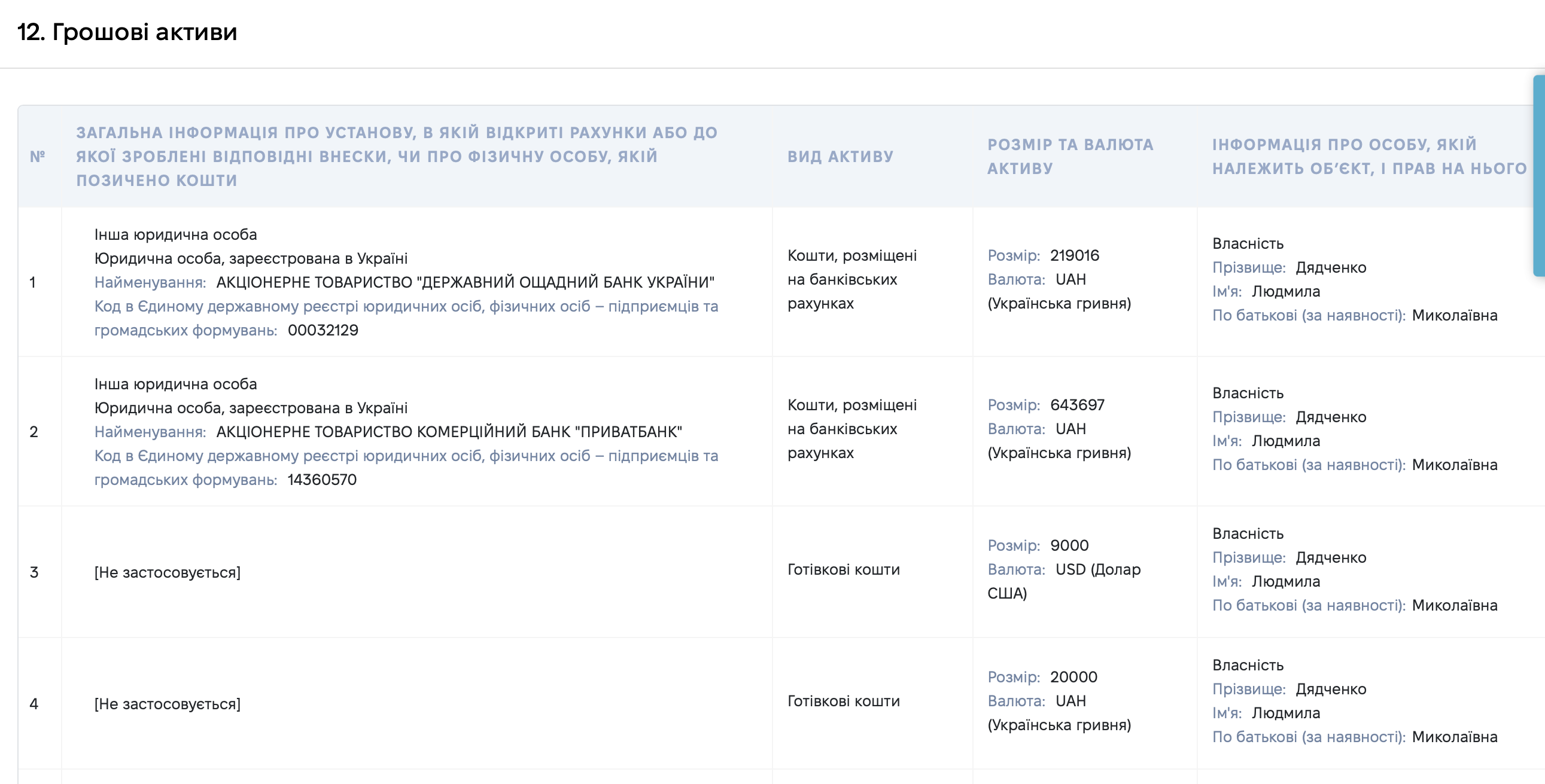Screen dimensions: 1545x784
Task: Click row number 4 cell
Action: [x=39, y=704]
